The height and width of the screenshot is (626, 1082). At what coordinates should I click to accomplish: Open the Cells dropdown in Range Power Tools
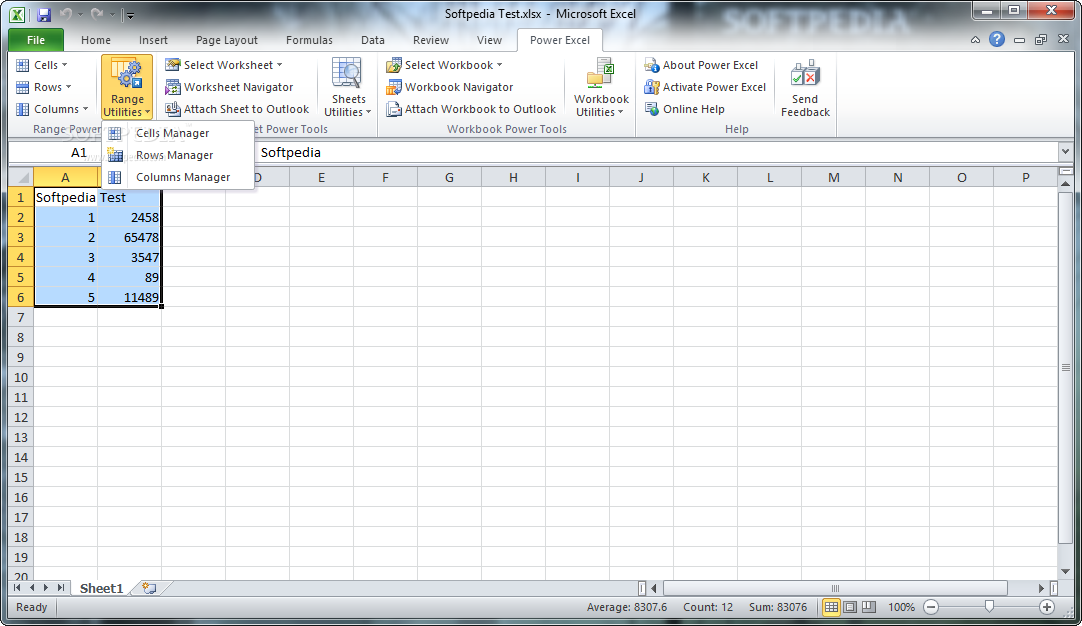point(41,65)
